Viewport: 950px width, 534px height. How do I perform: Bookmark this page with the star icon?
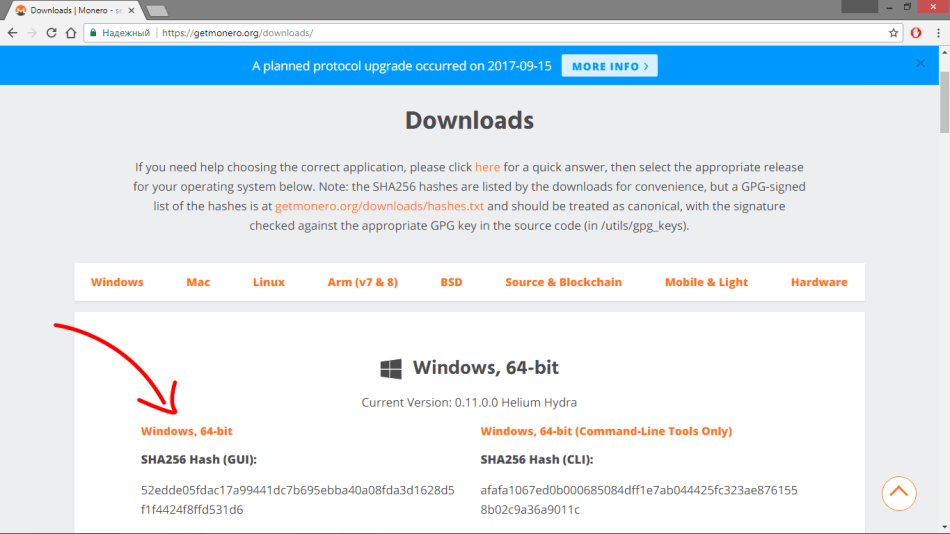(893, 33)
